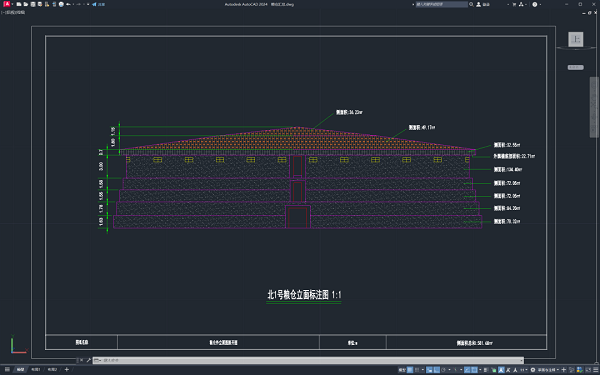Switch to the 布局2 layout tab

coord(52,370)
